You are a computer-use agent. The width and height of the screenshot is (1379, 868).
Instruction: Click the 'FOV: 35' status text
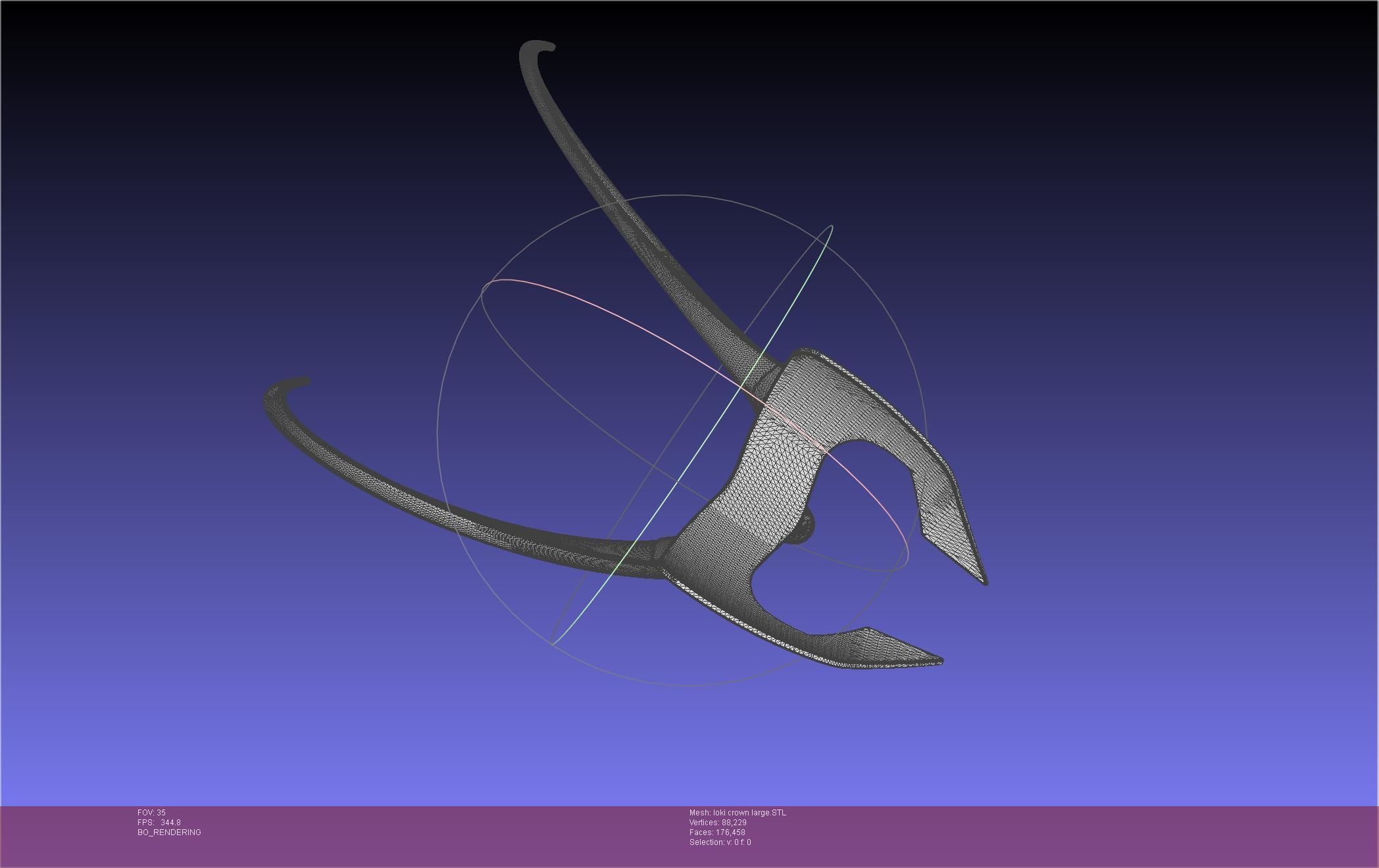[x=151, y=813]
